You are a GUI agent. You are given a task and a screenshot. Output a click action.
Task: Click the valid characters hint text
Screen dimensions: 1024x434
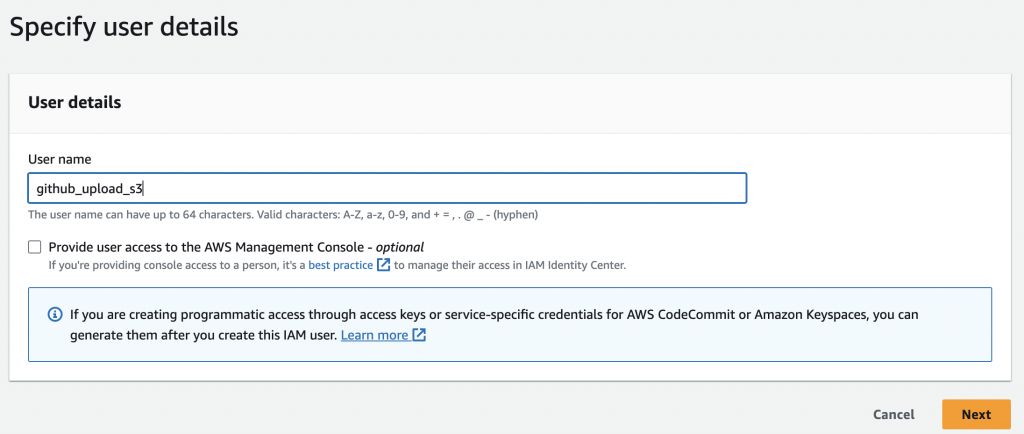coord(288,214)
